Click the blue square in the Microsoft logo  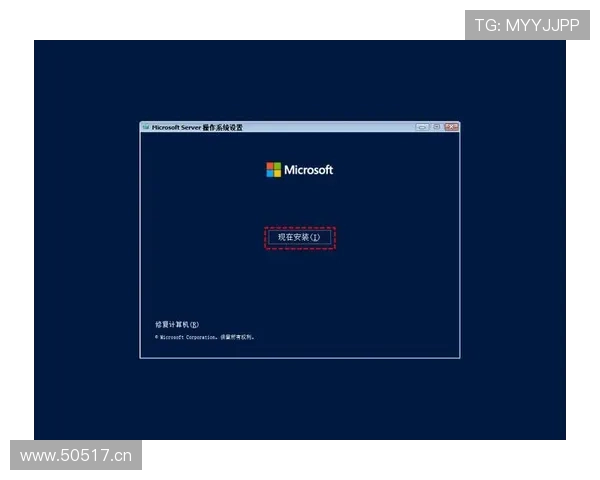pos(270,174)
